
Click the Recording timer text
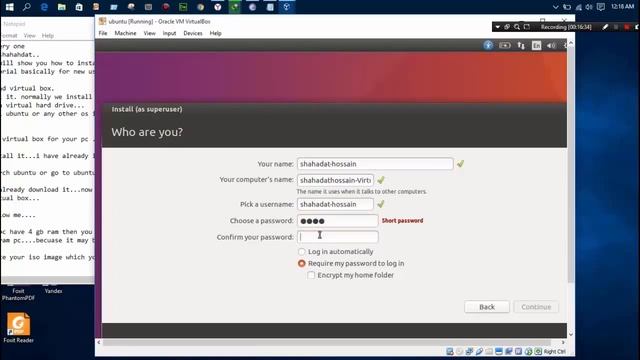pyautogui.click(x=566, y=27)
